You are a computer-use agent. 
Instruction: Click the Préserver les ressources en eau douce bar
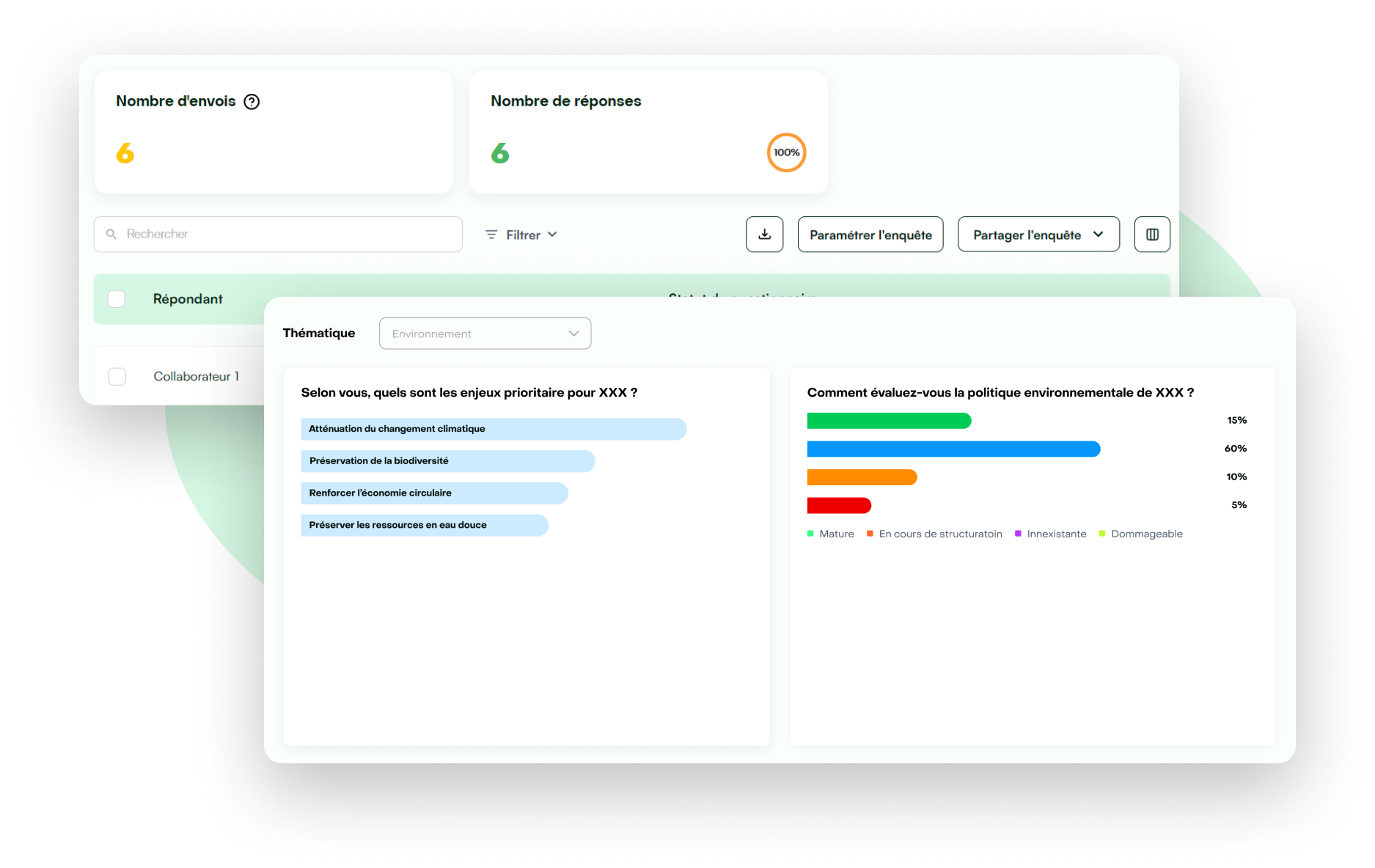(x=425, y=526)
